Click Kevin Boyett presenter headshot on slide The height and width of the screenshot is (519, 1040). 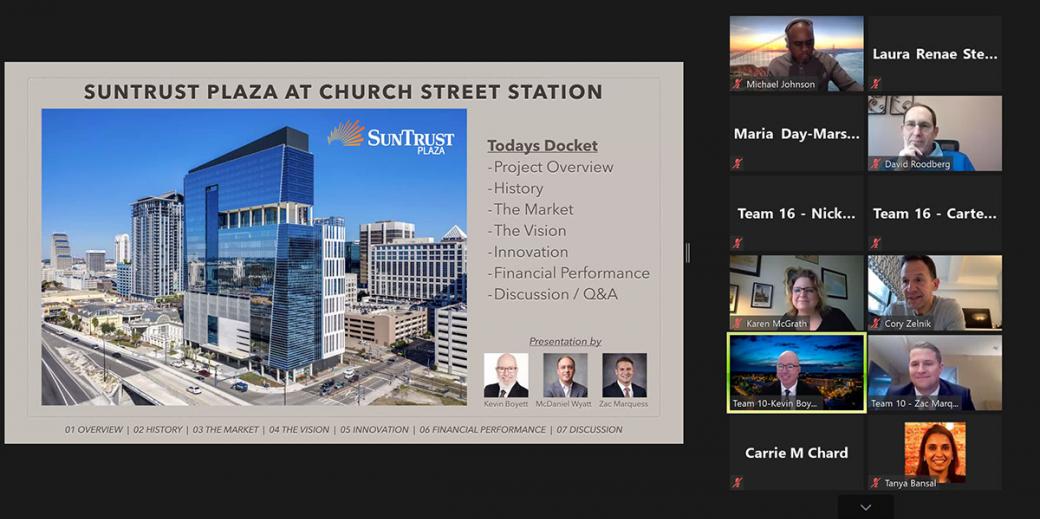505,375
